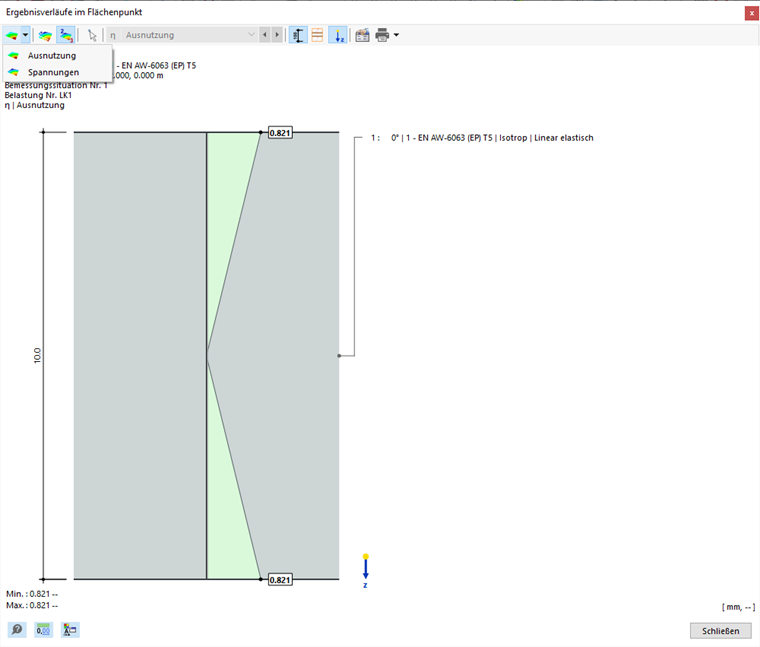Open the print options dropdown arrow
Image resolution: width=760 pixels, height=647 pixels.
tap(396, 35)
